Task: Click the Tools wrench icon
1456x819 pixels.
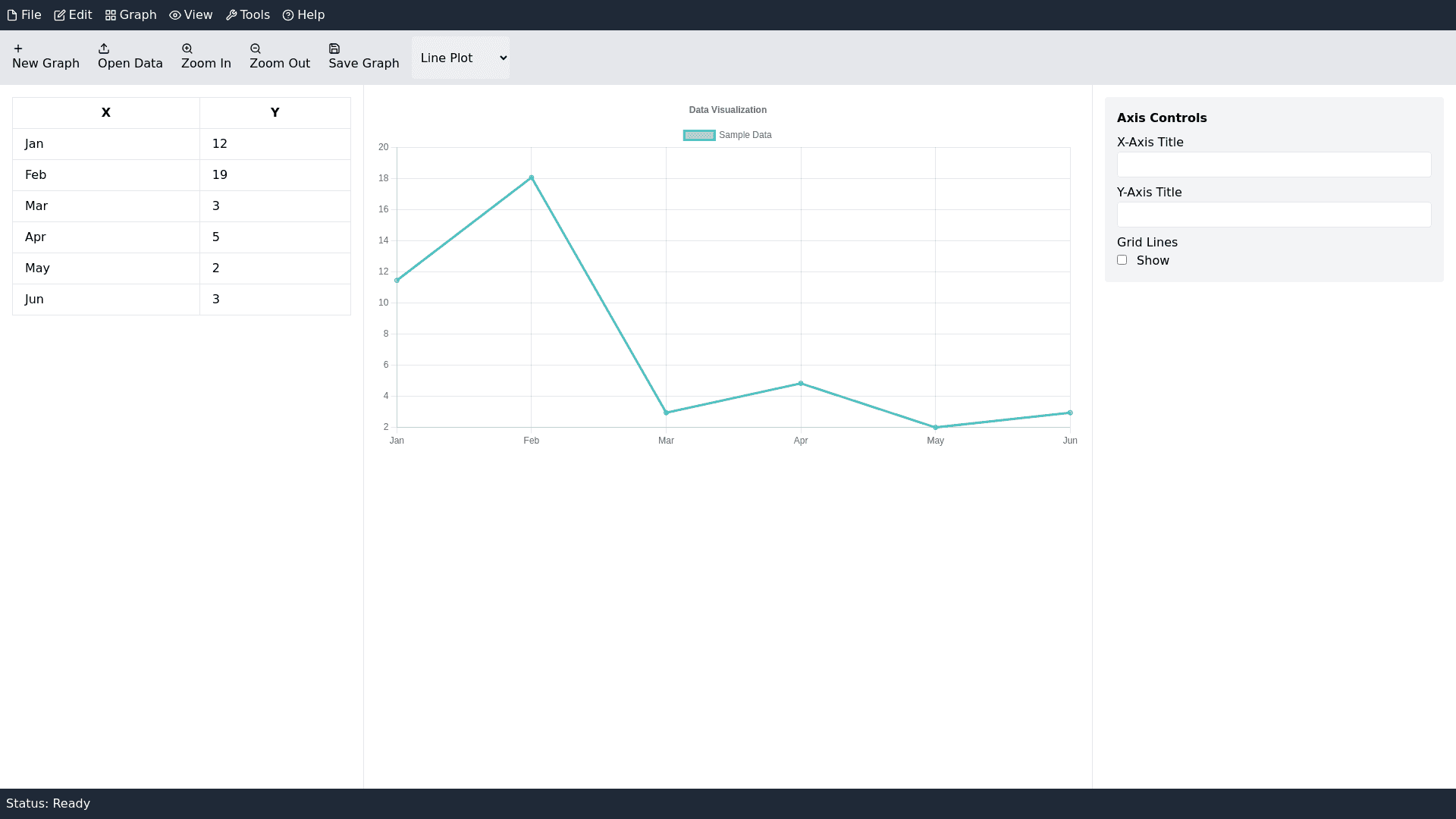Action: click(230, 14)
